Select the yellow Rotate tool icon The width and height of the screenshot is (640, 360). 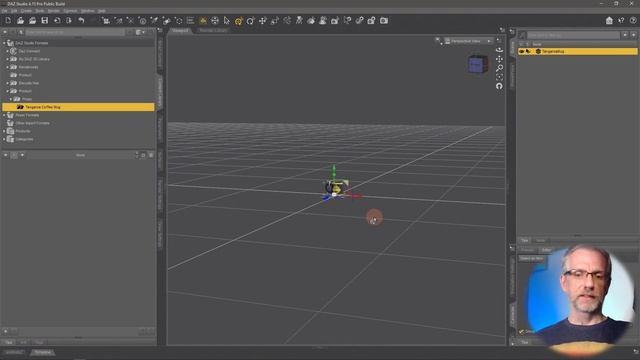[238, 20]
